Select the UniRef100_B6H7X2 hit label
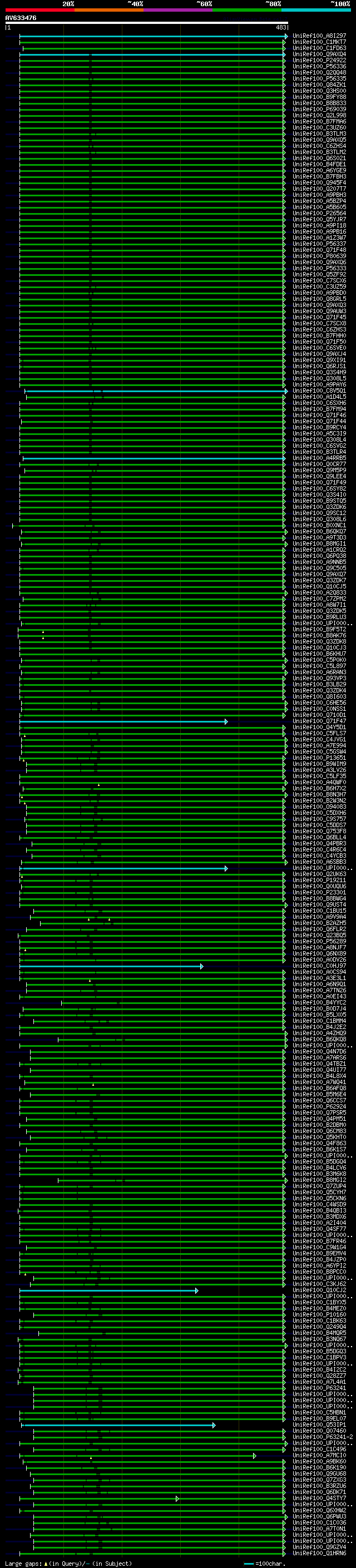Viewport: 356px width, 1568px height. point(319,788)
